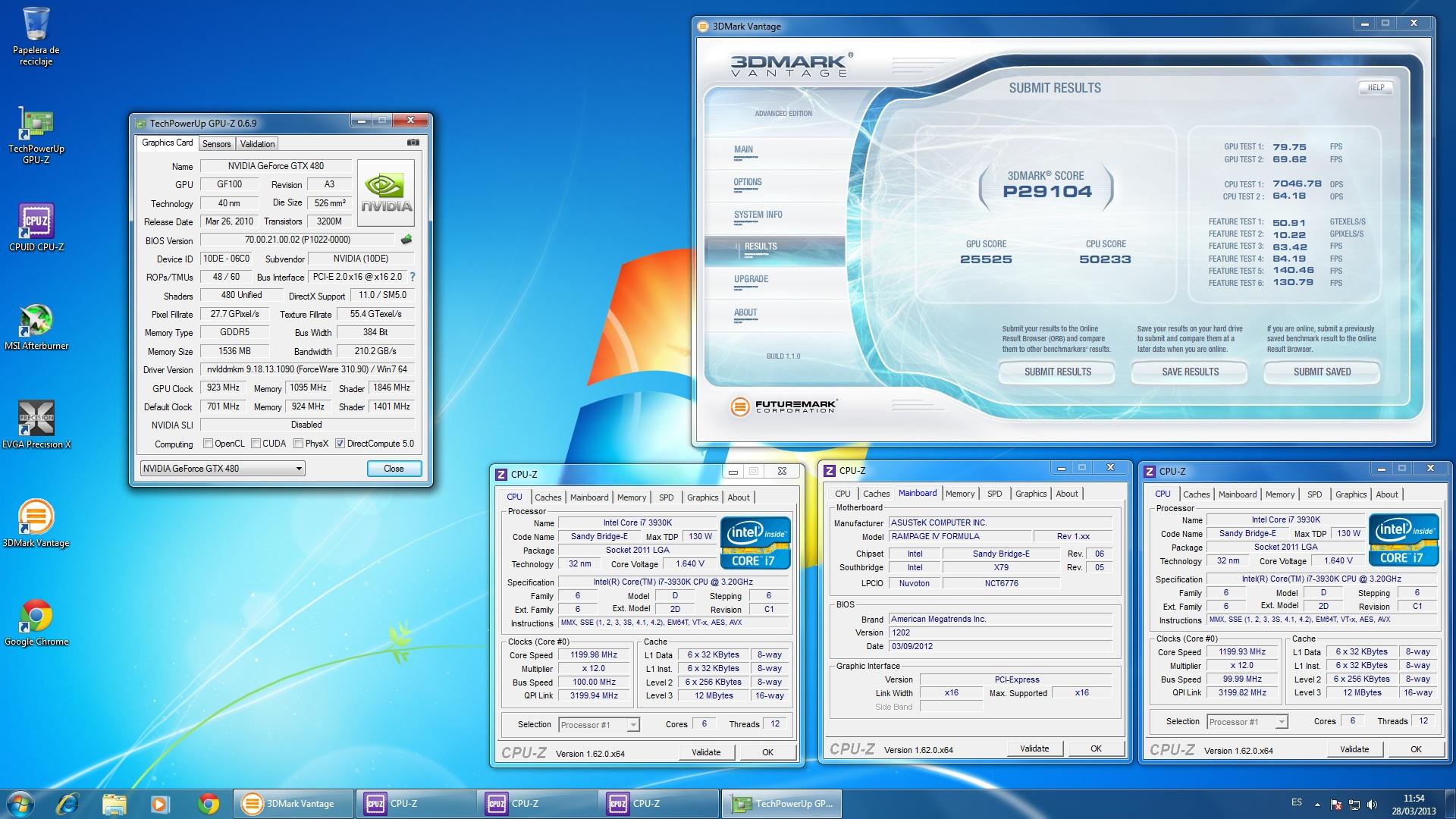Screen dimensions: 1456x819
Task: Click the GPU-Z BIOS save chip icon
Action: coord(406,240)
